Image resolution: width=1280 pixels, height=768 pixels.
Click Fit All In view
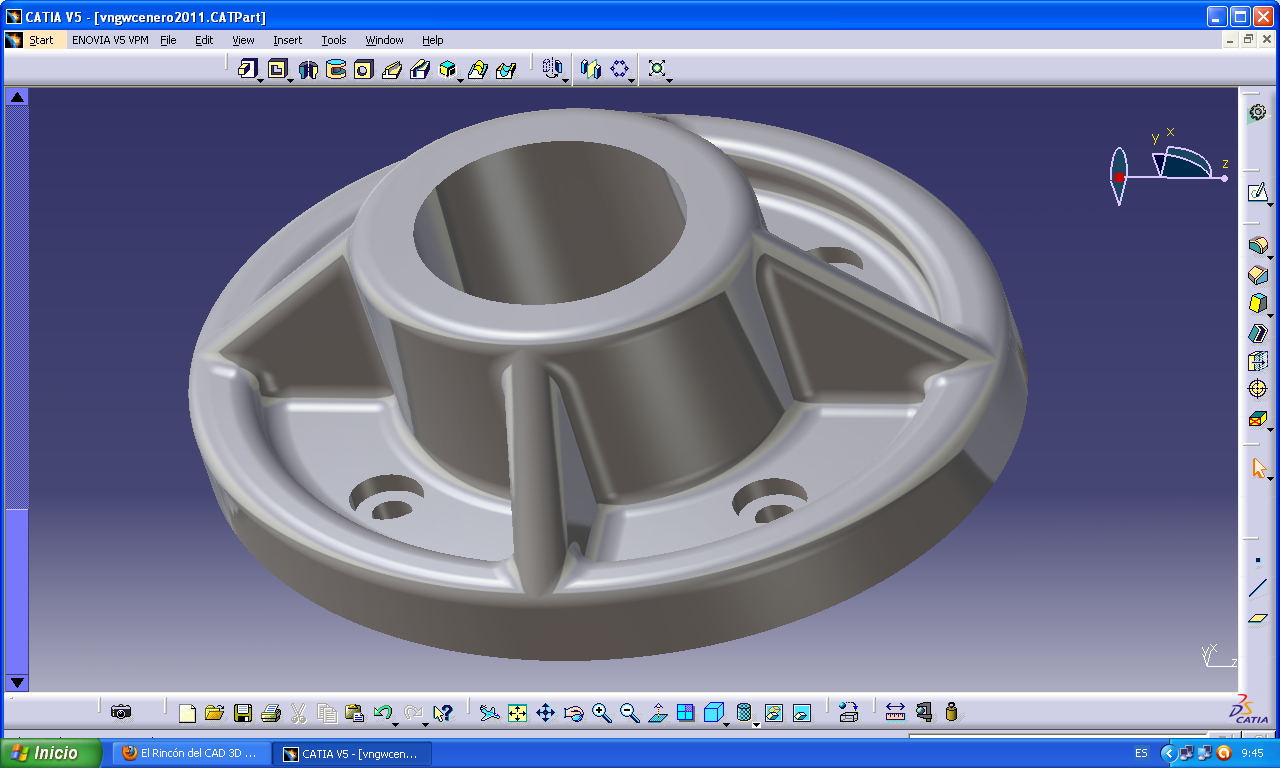[517, 713]
